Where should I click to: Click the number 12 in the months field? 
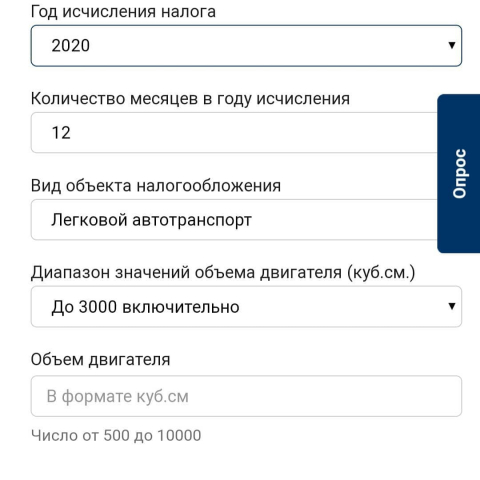tap(61, 133)
